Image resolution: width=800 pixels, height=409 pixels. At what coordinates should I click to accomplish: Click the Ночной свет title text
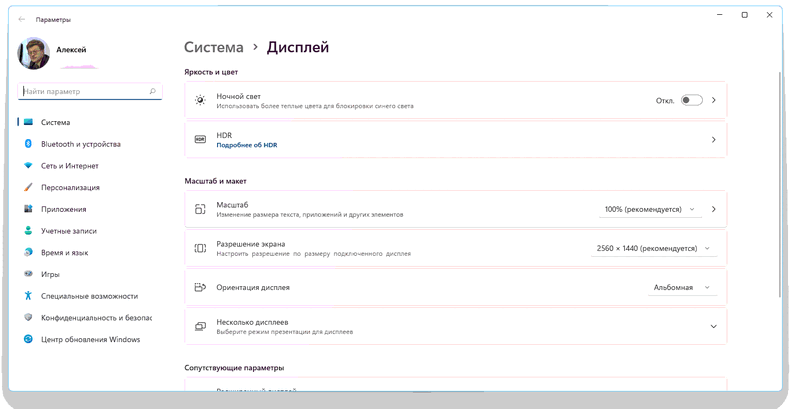coord(238,96)
